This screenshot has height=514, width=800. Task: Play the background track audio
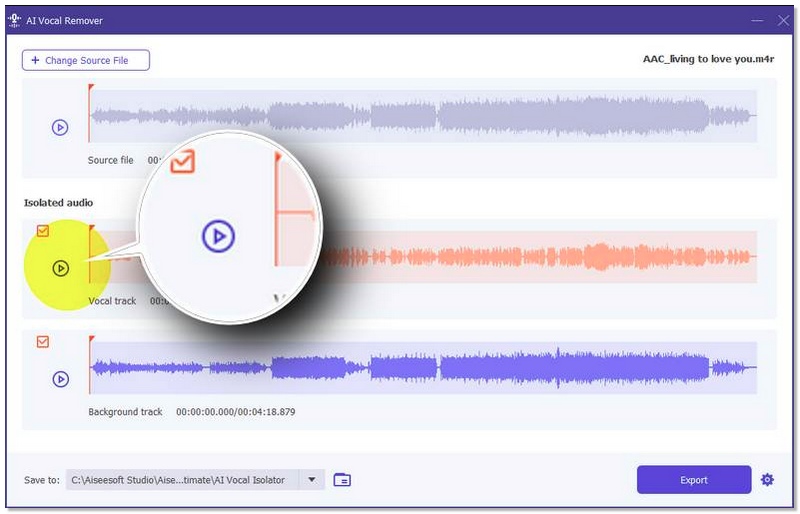point(60,379)
